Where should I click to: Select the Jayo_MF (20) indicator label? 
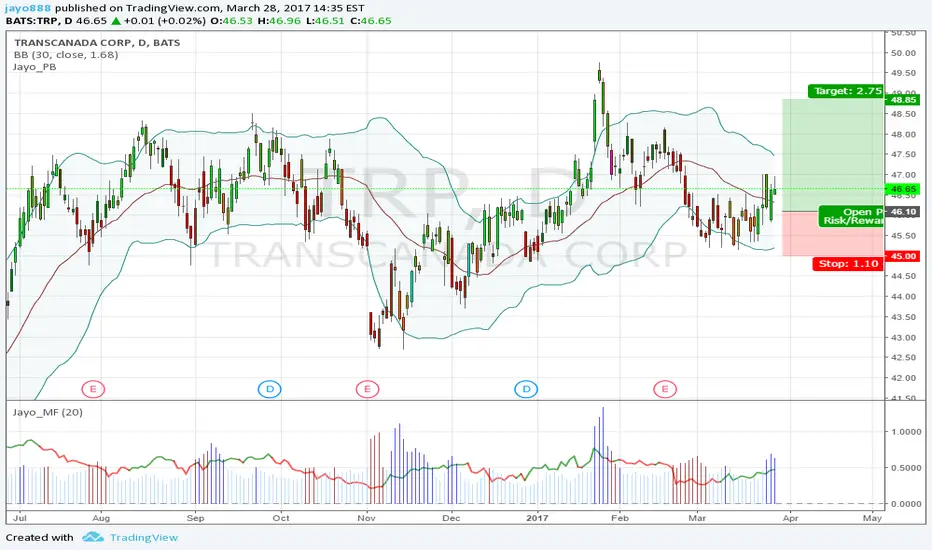point(48,412)
